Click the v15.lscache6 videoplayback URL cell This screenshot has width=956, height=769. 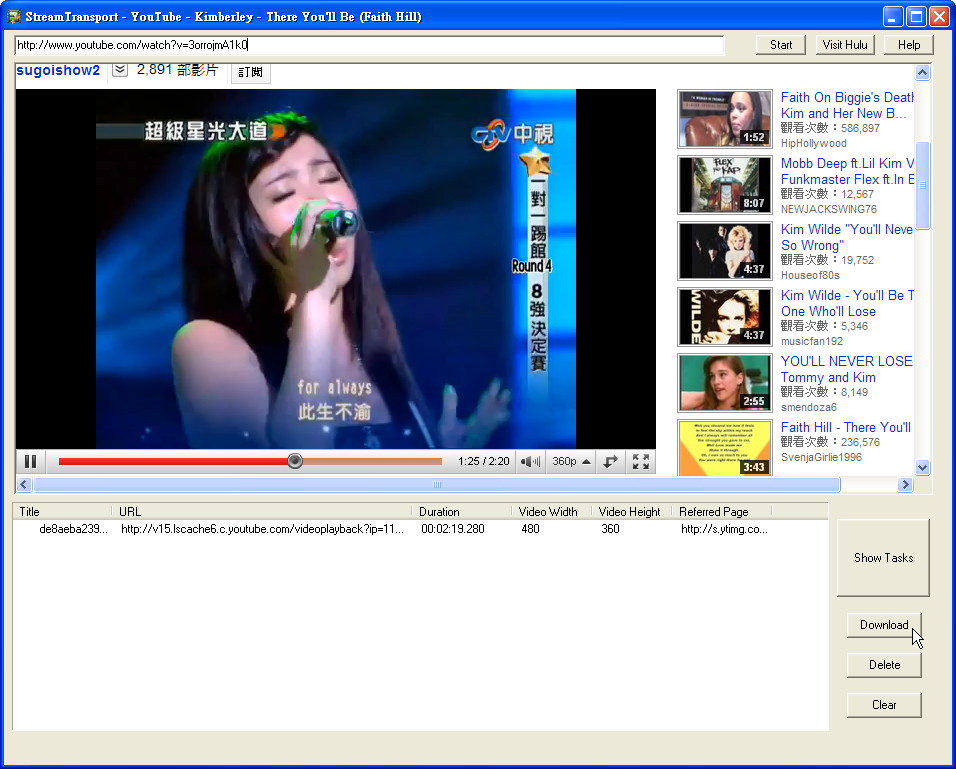(x=262, y=529)
